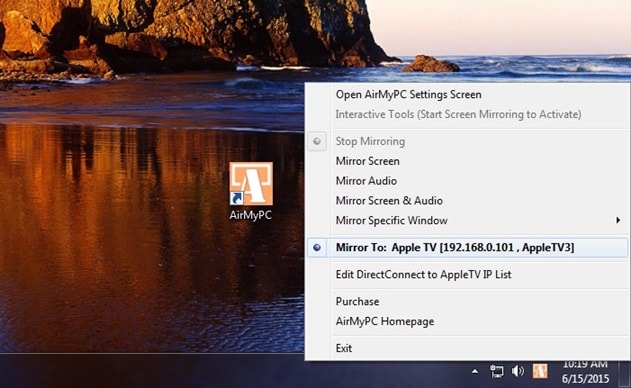Viewport: 631px width, 388px height.
Task: Select the Mirror To Apple TV radio bullet
Action: tap(317, 248)
